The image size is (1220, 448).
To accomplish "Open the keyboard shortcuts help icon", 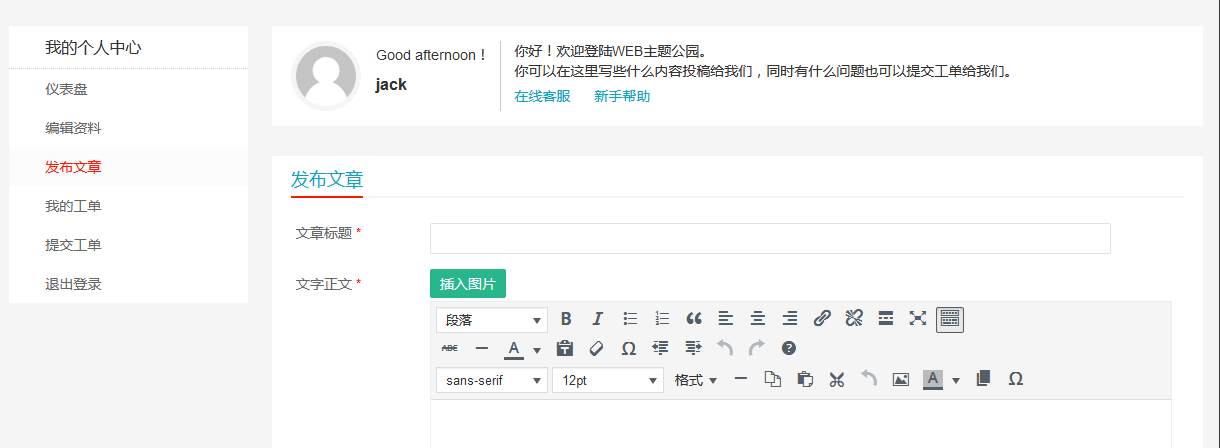I will pos(789,348).
